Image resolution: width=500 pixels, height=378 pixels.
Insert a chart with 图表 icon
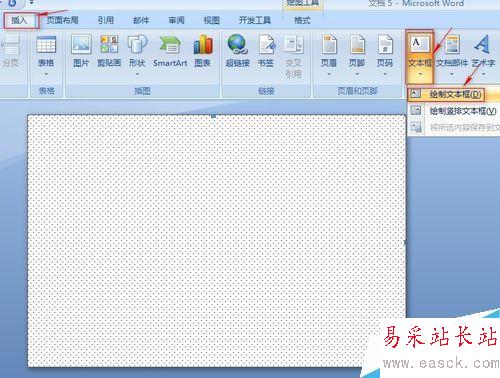(x=203, y=44)
